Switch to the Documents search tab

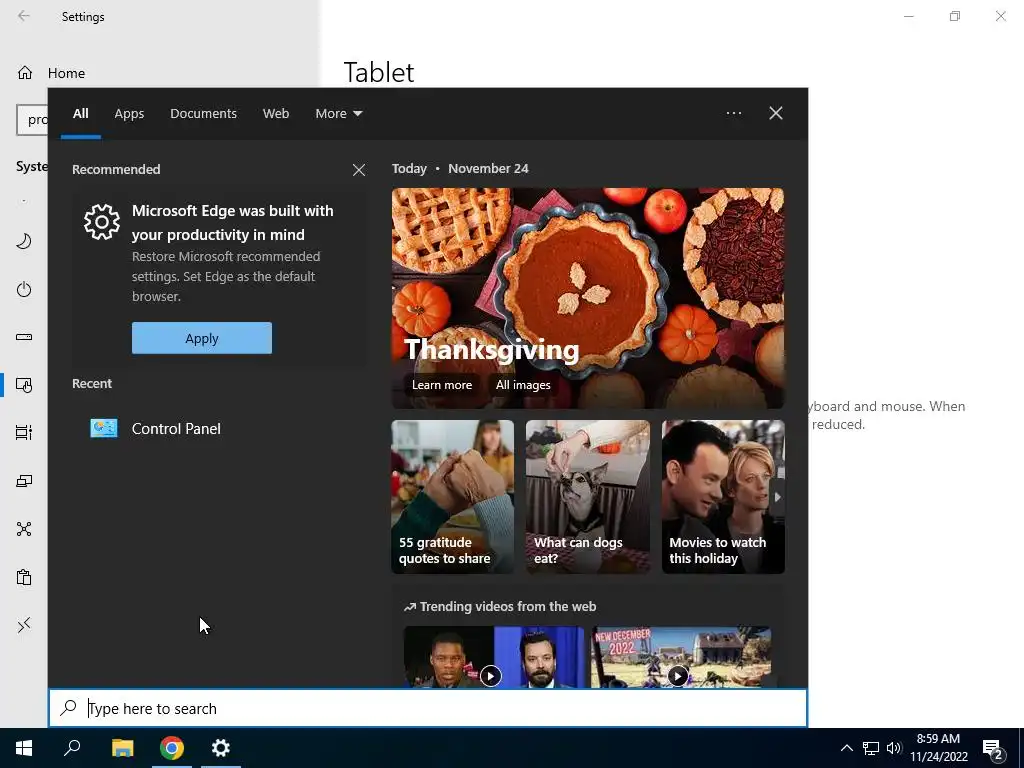203,114
